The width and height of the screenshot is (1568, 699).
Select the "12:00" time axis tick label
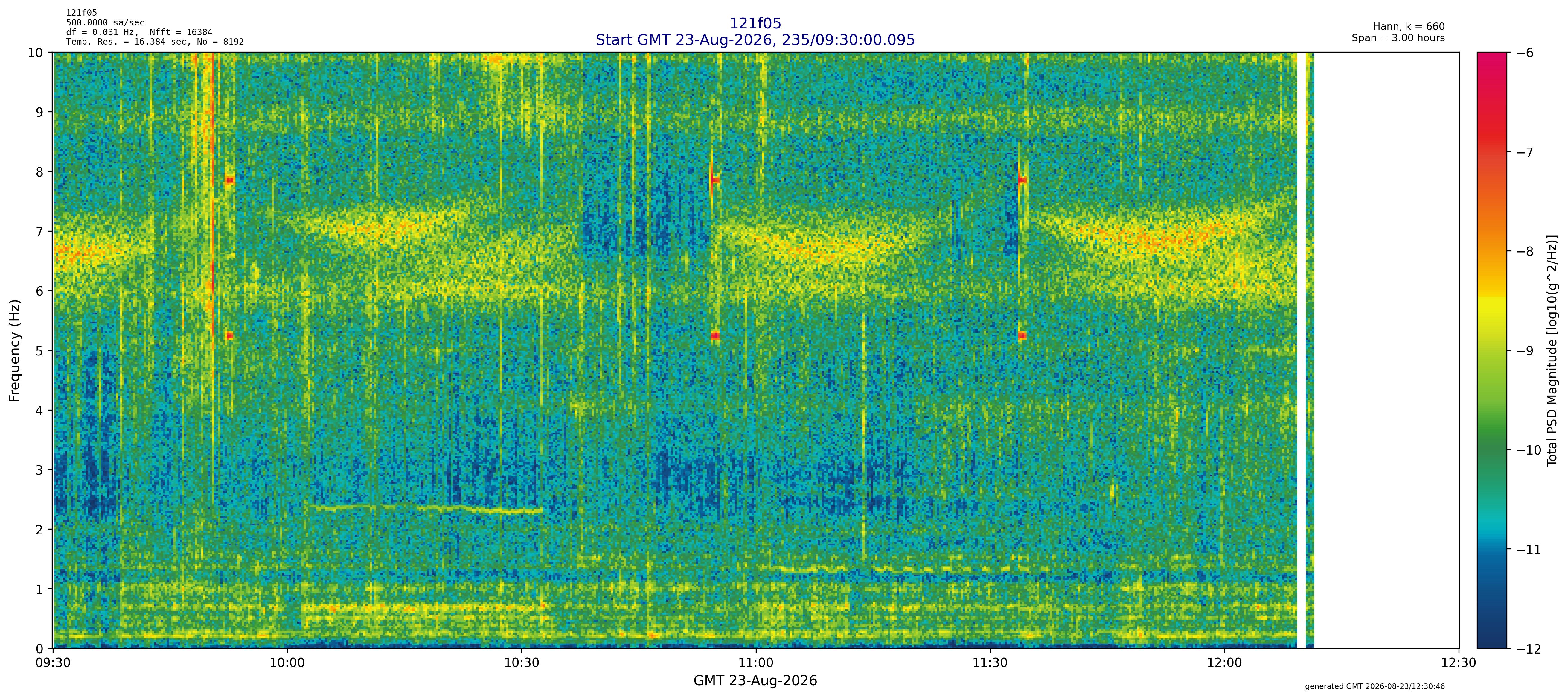click(1225, 663)
